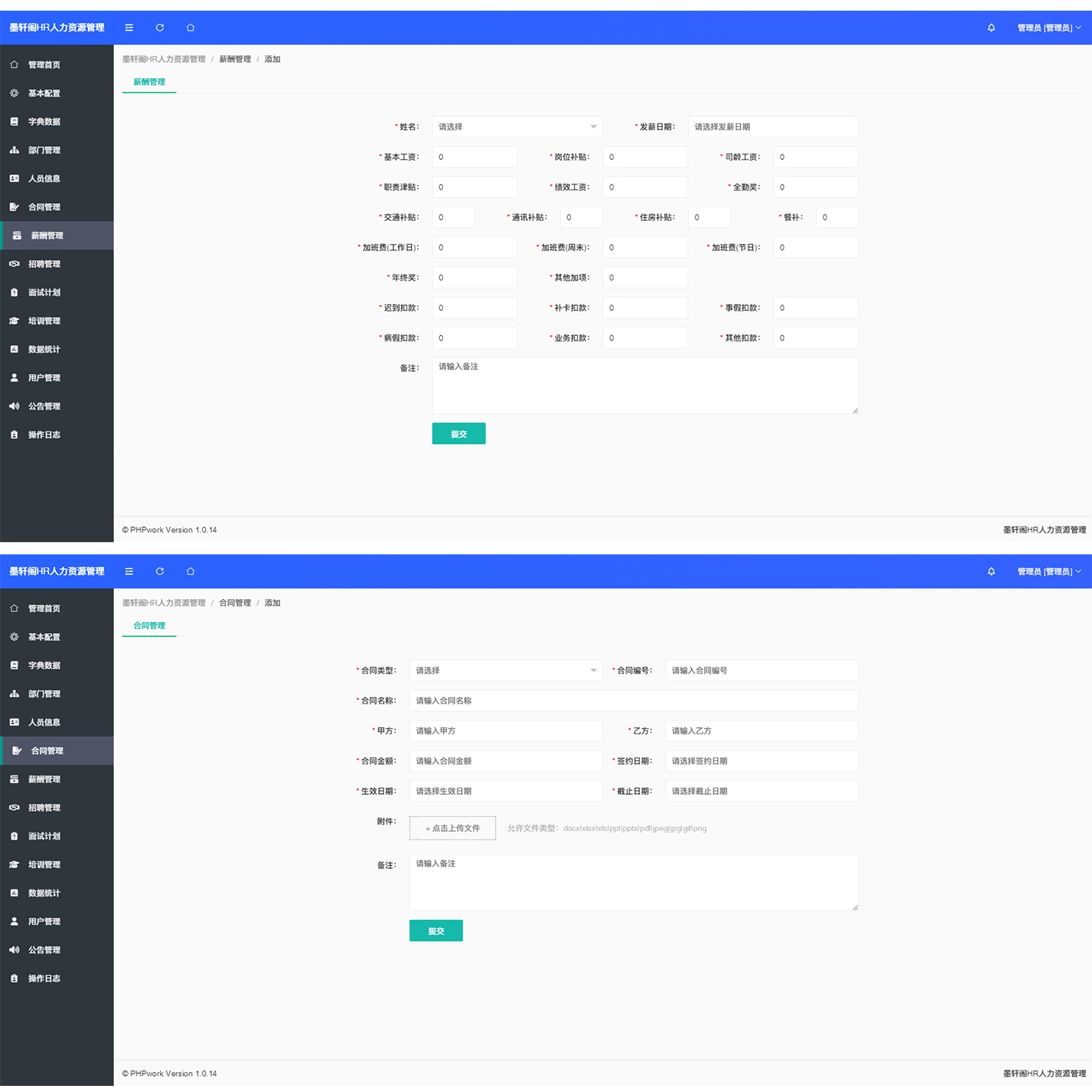Image resolution: width=1092 pixels, height=1092 pixels.
Task: Open the 姓名 dropdown selector
Action: click(516, 127)
